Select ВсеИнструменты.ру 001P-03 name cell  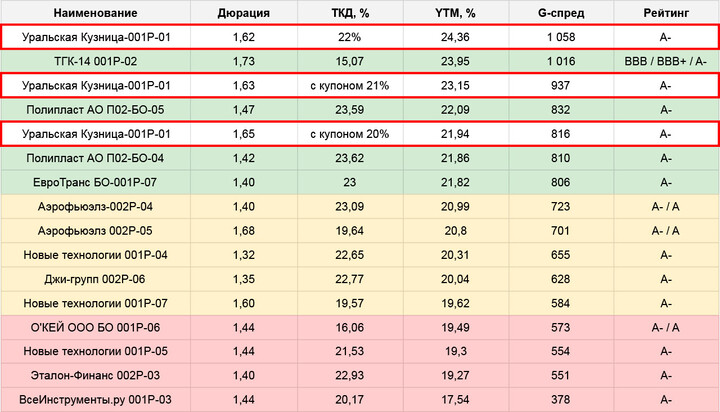click(96, 400)
